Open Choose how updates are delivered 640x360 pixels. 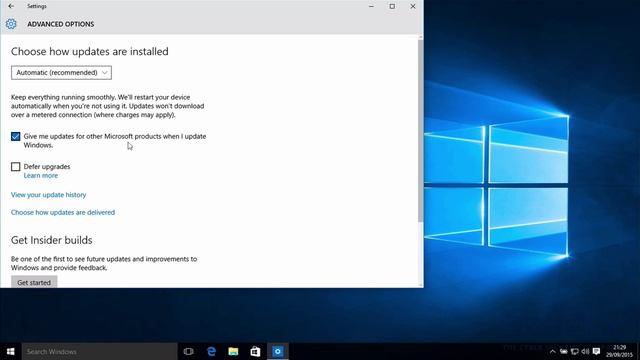(63, 212)
